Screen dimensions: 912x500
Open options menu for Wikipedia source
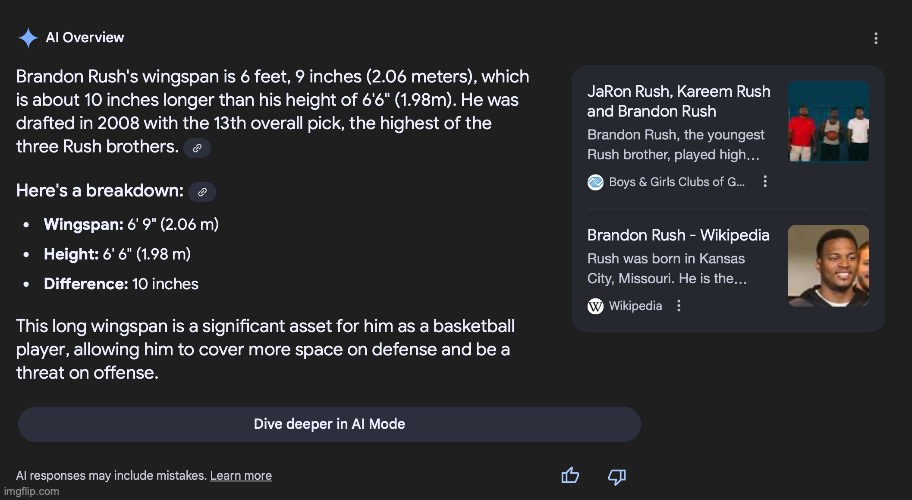[679, 306]
